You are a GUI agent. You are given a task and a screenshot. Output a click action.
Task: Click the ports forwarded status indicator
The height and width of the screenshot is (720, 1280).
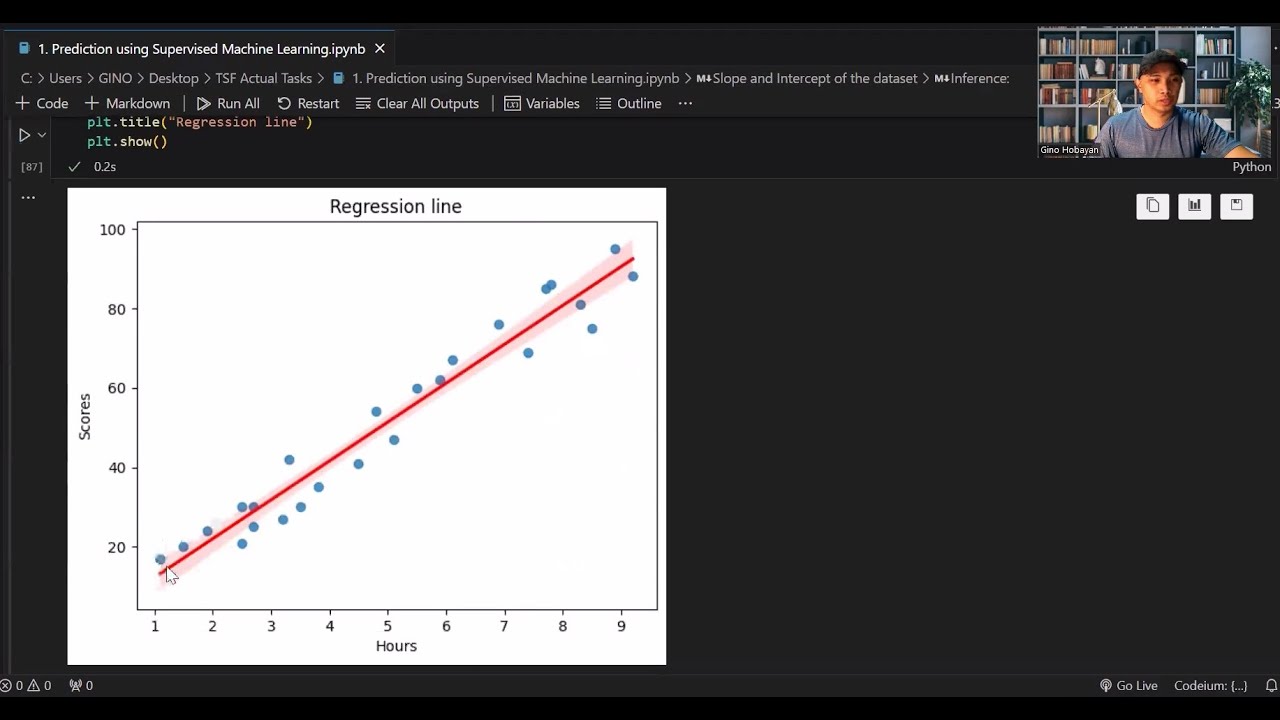[80, 686]
